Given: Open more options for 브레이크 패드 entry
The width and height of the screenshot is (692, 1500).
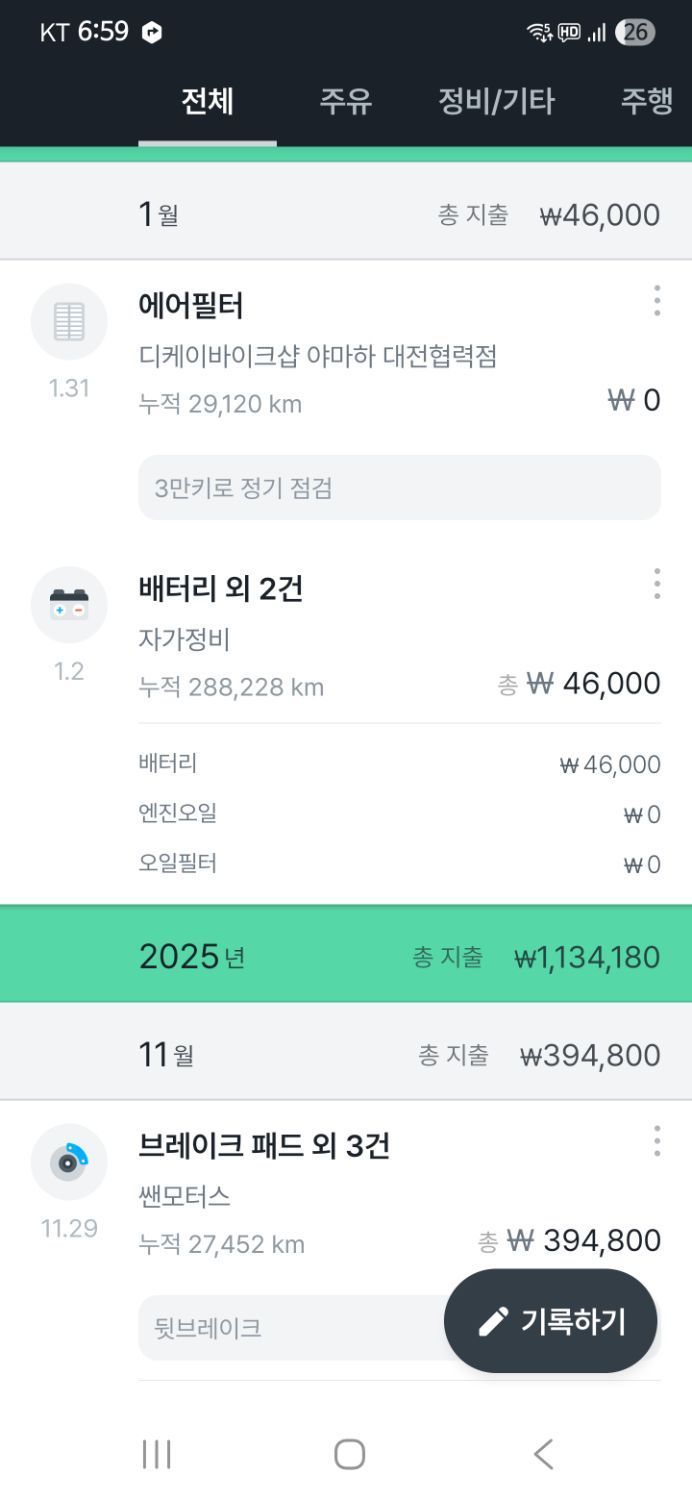Looking at the screenshot, I should (656, 1140).
